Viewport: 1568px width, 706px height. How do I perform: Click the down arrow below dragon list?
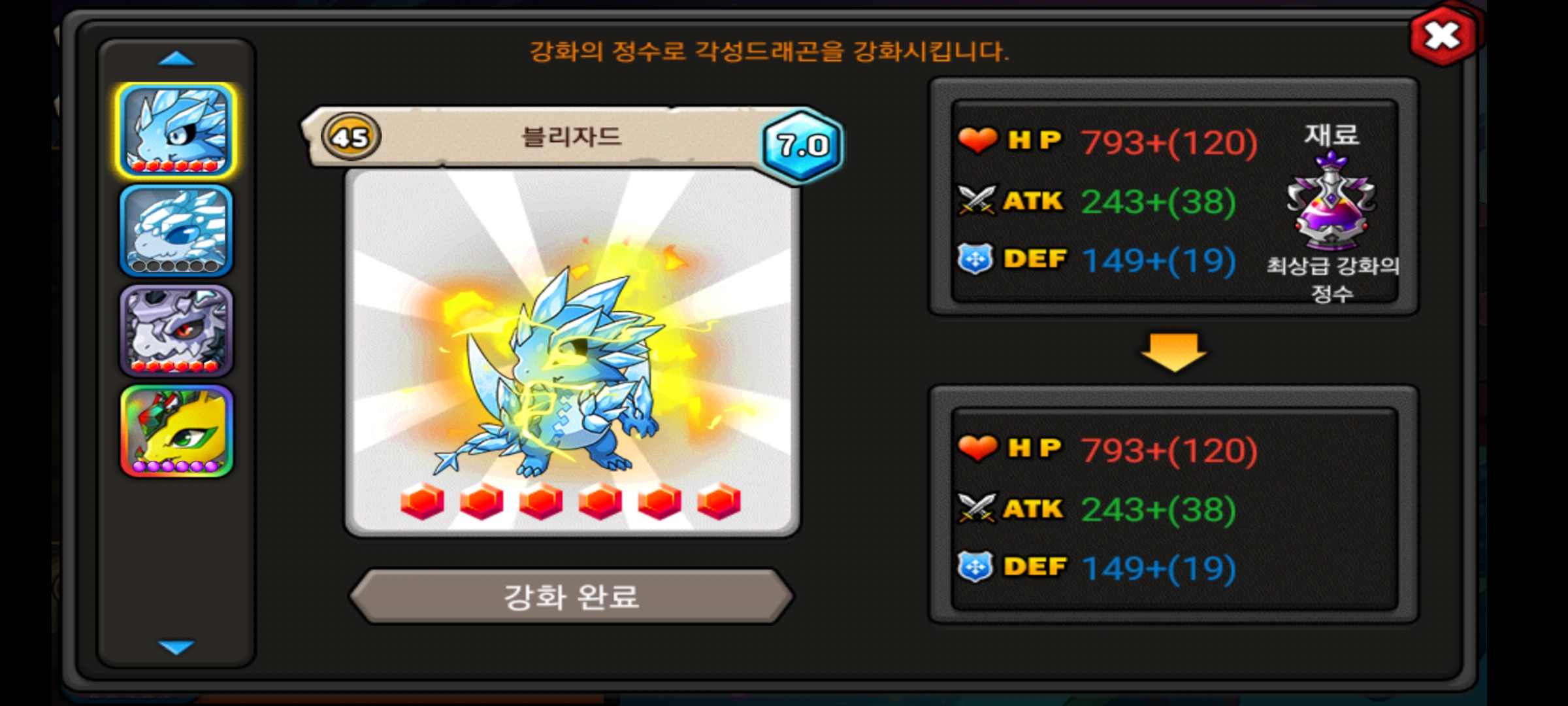[x=176, y=647]
